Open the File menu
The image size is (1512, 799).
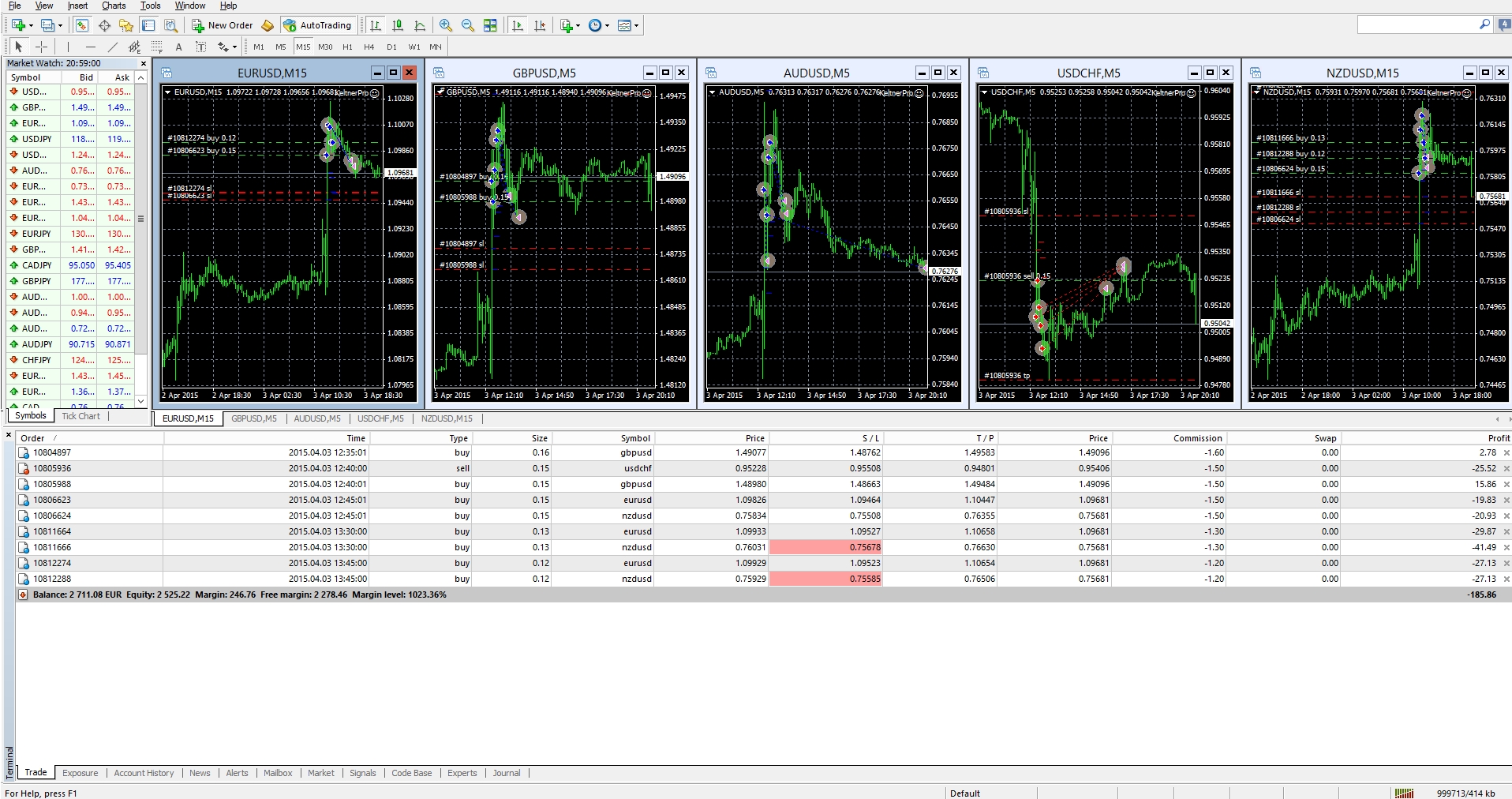(14, 6)
